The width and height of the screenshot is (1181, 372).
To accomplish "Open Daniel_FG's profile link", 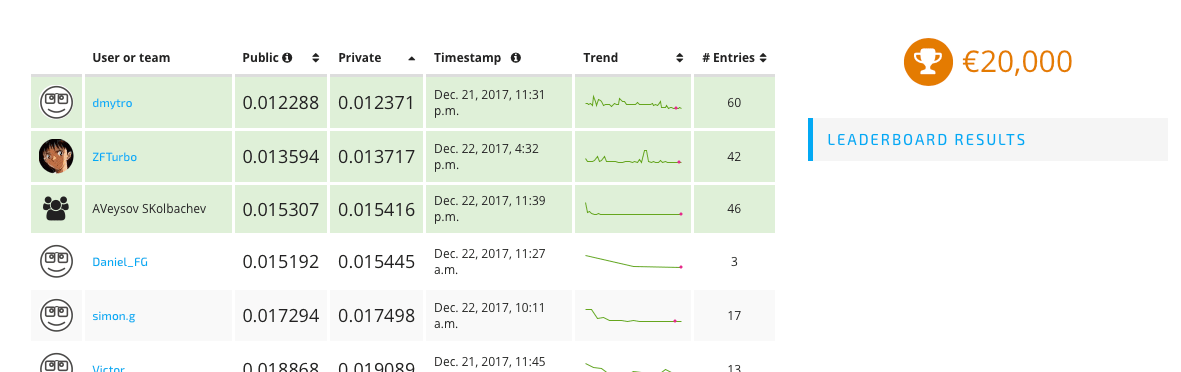I will [120, 262].
